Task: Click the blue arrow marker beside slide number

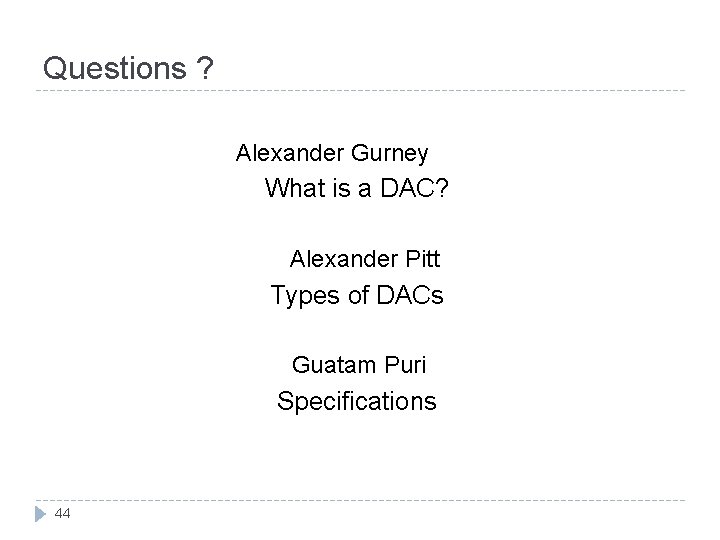Action: click(x=42, y=513)
